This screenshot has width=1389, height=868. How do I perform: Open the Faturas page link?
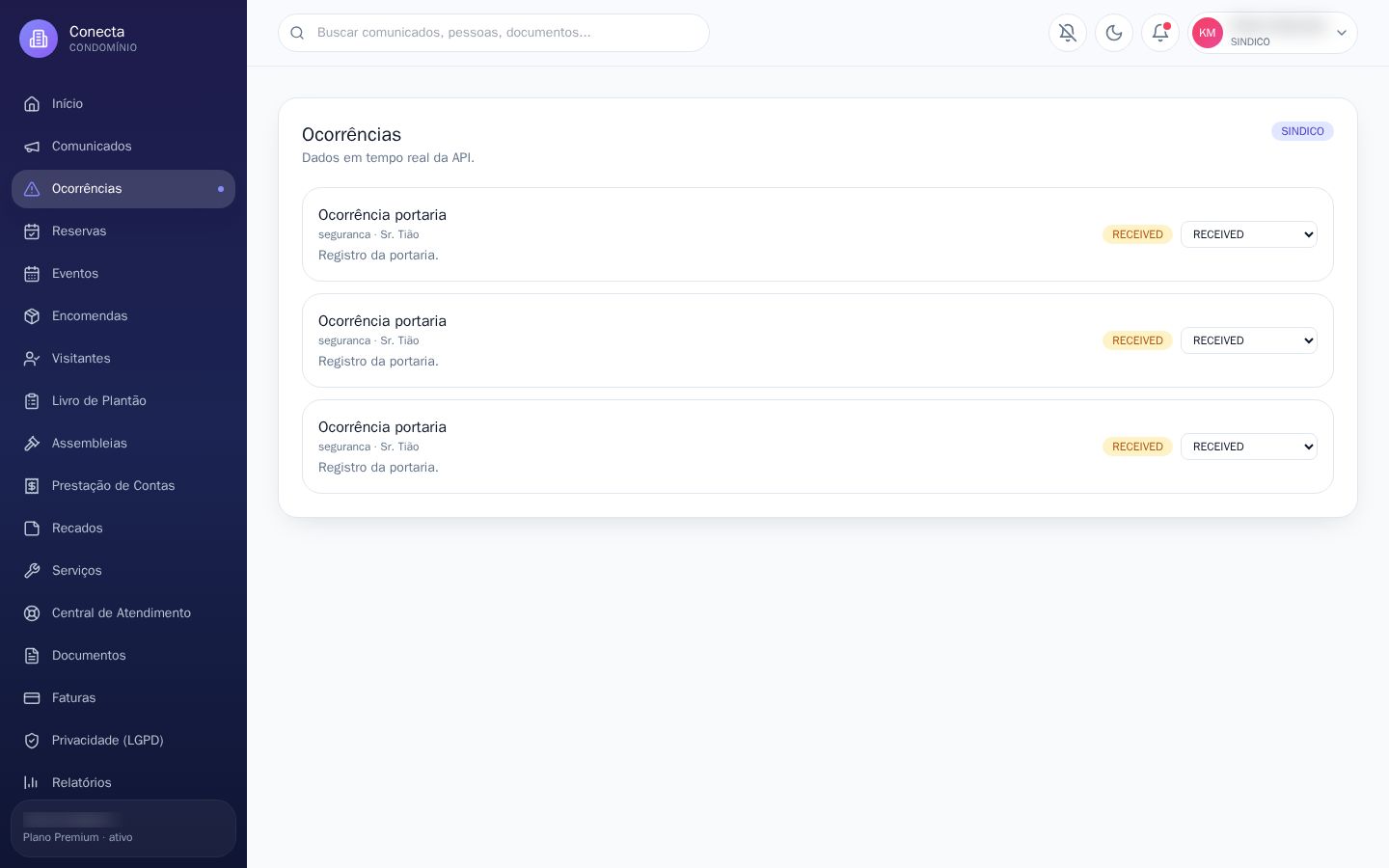(x=123, y=698)
